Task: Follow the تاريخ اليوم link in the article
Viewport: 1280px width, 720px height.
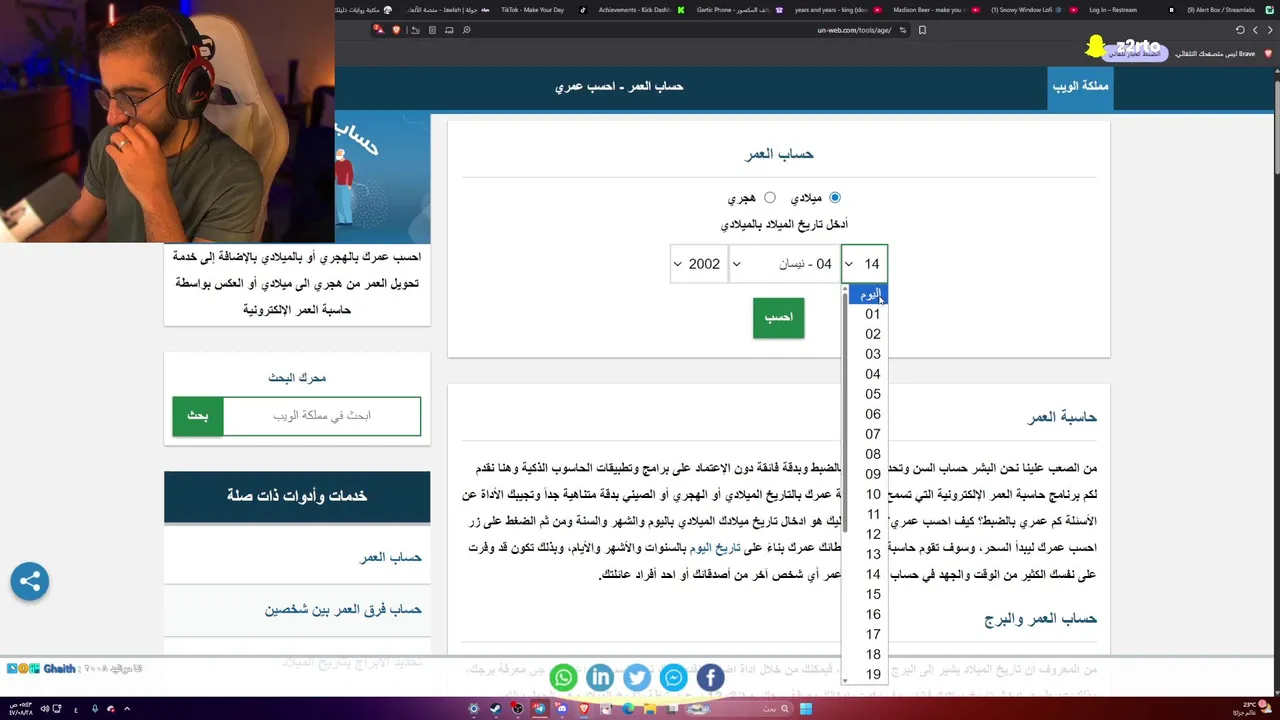Action: pyautogui.click(x=715, y=548)
